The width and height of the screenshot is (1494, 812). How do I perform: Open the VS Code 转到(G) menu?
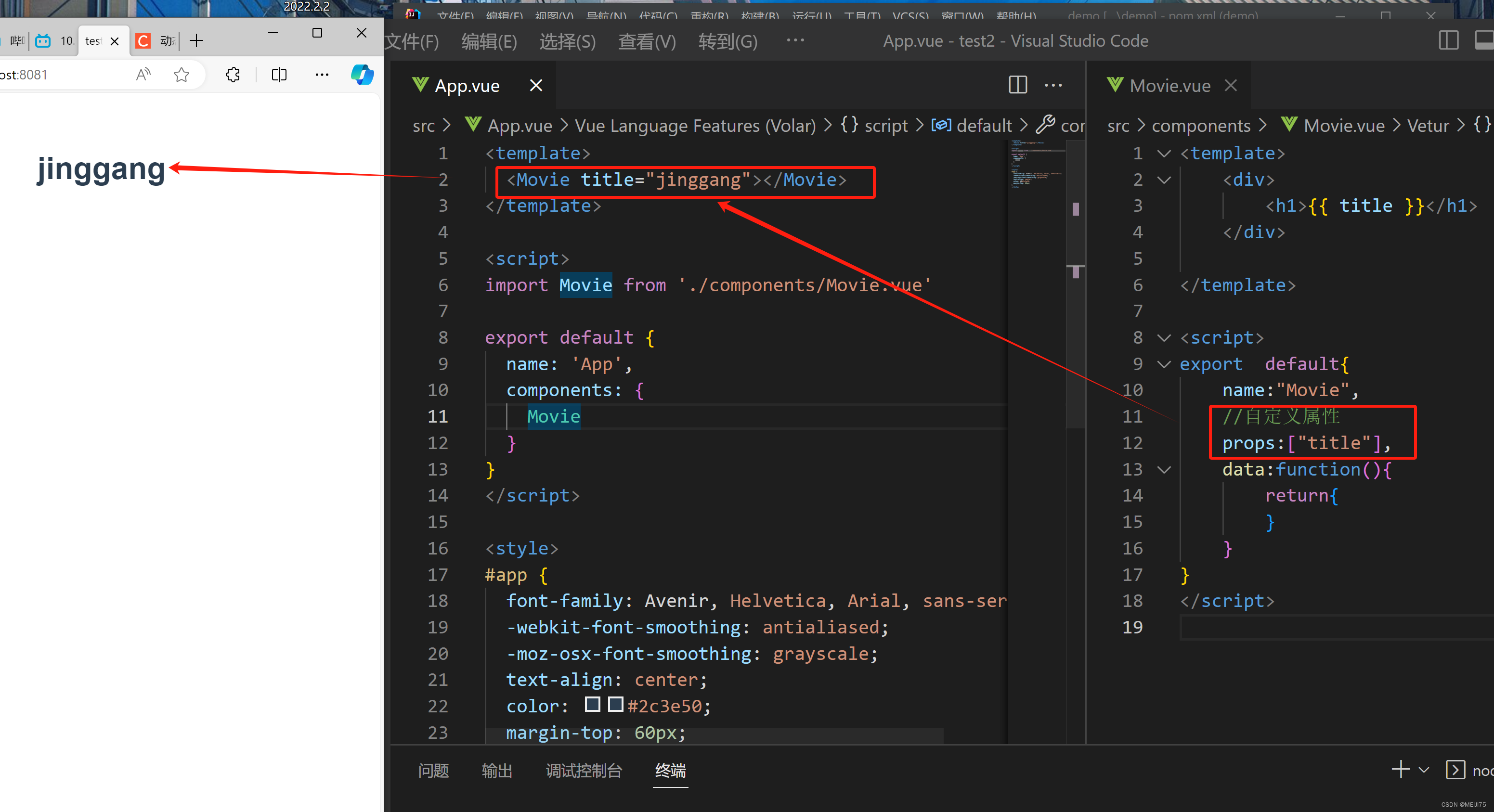[728, 41]
